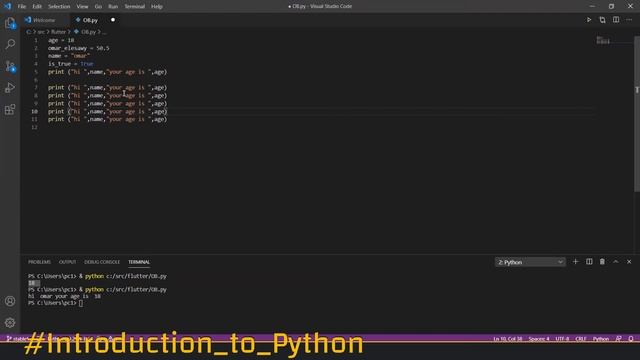The width and height of the screenshot is (640, 360).
Task: Click the code minimap preview
Action: pos(603,40)
